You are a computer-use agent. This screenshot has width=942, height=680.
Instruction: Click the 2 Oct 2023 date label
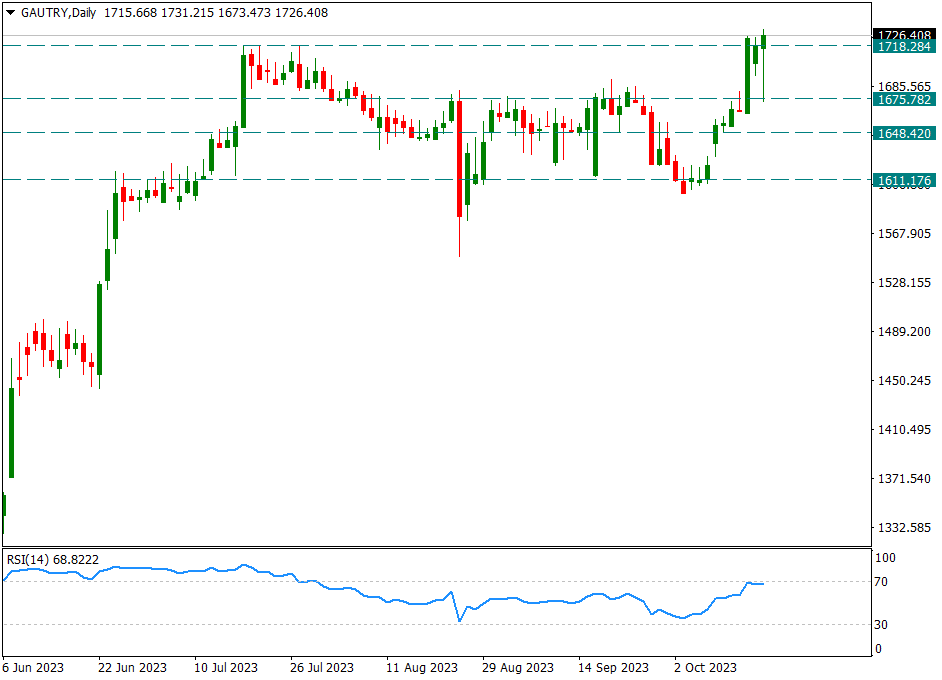pyautogui.click(x=705, y=667)
